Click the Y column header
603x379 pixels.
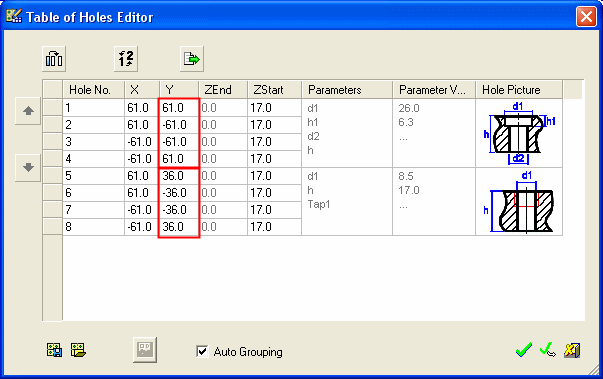(179, 90)
